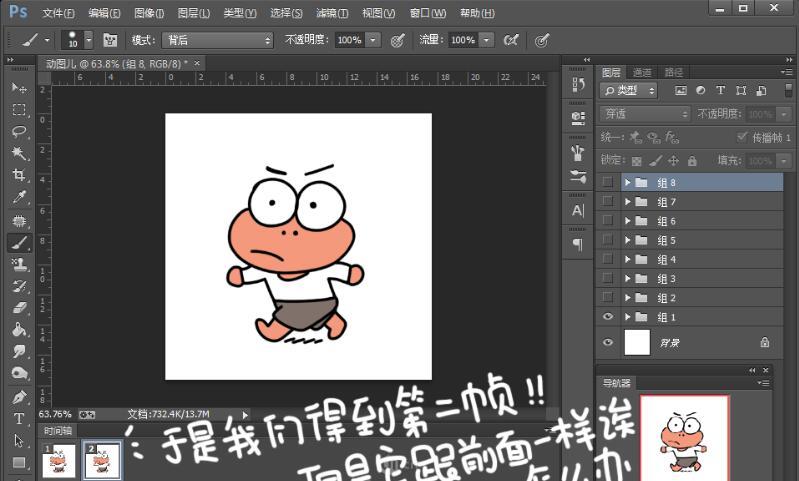Expand the 组 7 folder arrow
The height and width of the screenshot is (481, 799).
(x=628, y=202)
